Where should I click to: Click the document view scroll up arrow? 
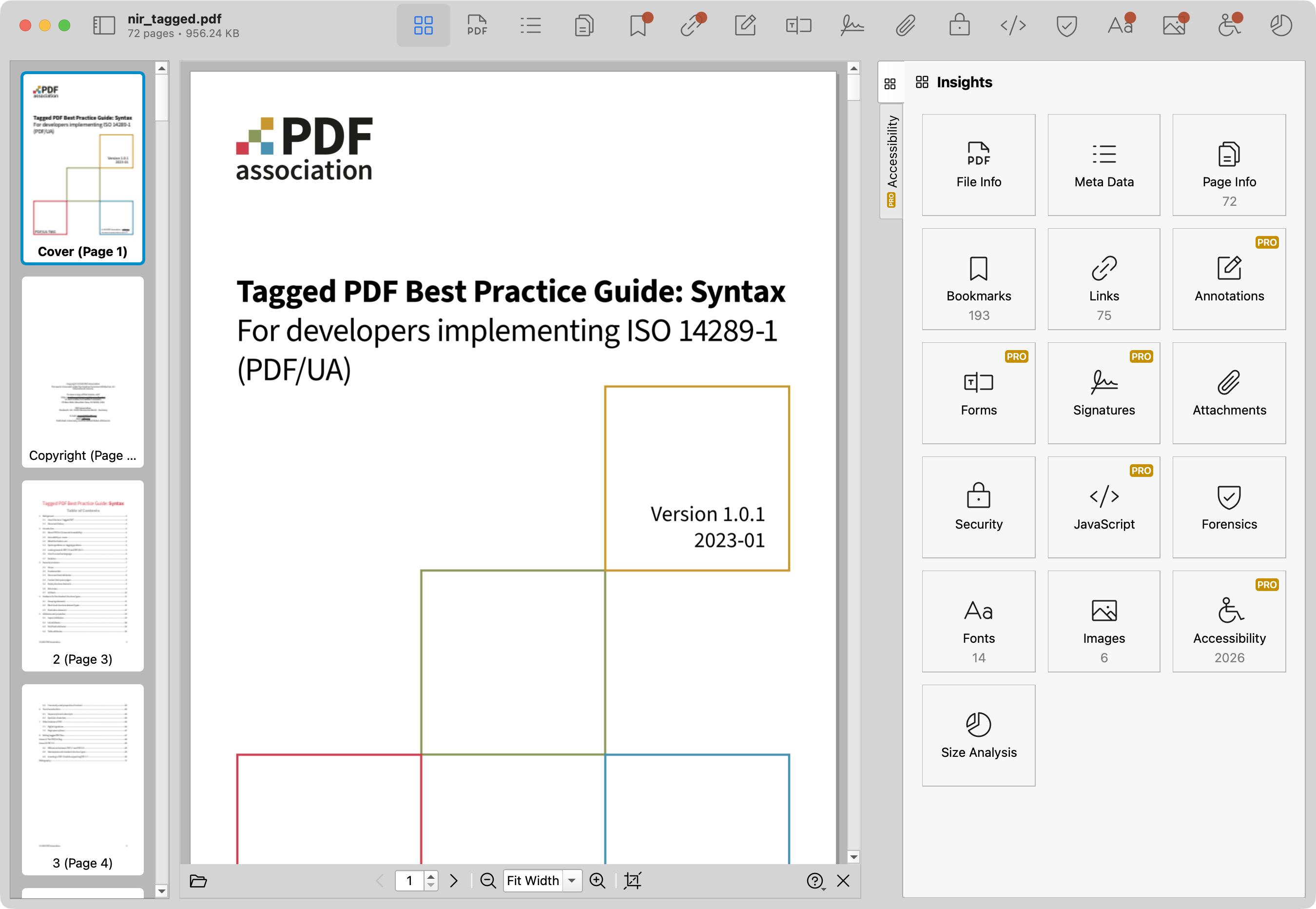[x=853, y=68]
